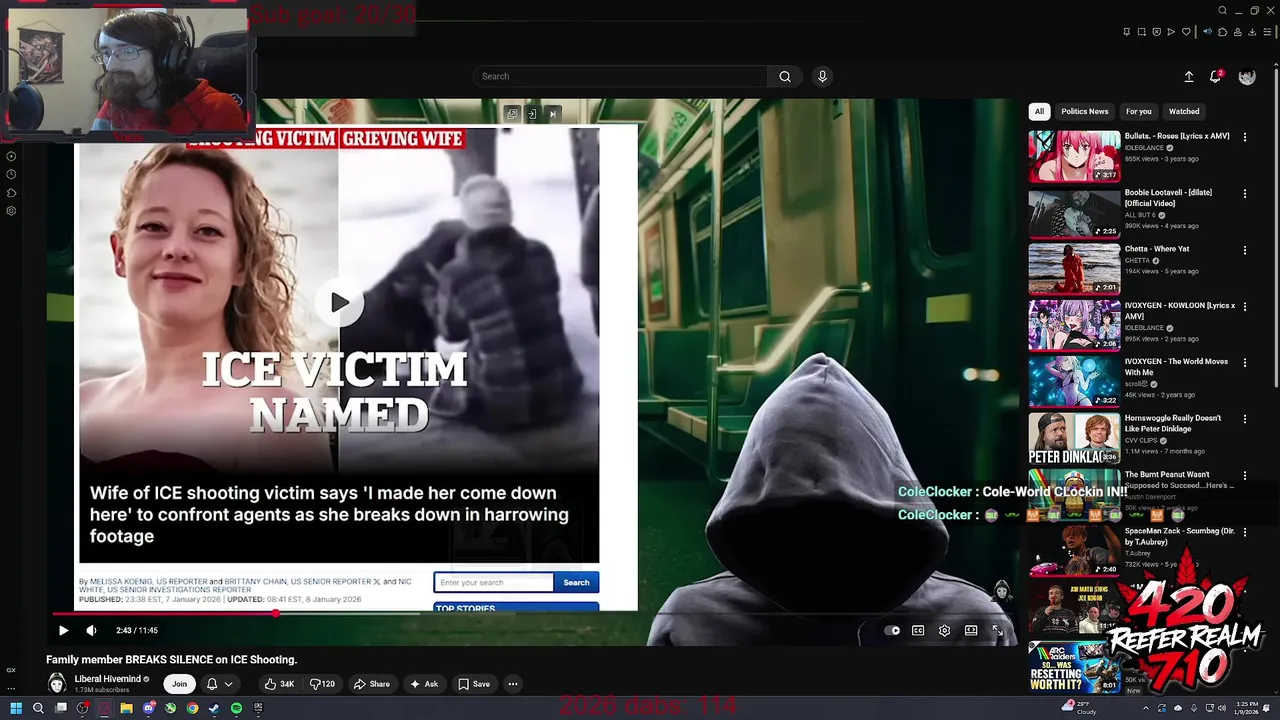The width and height of the screenshot is (1280, 720).
Task: Open the browser sidebar settings gear
Action: point(11,211)
